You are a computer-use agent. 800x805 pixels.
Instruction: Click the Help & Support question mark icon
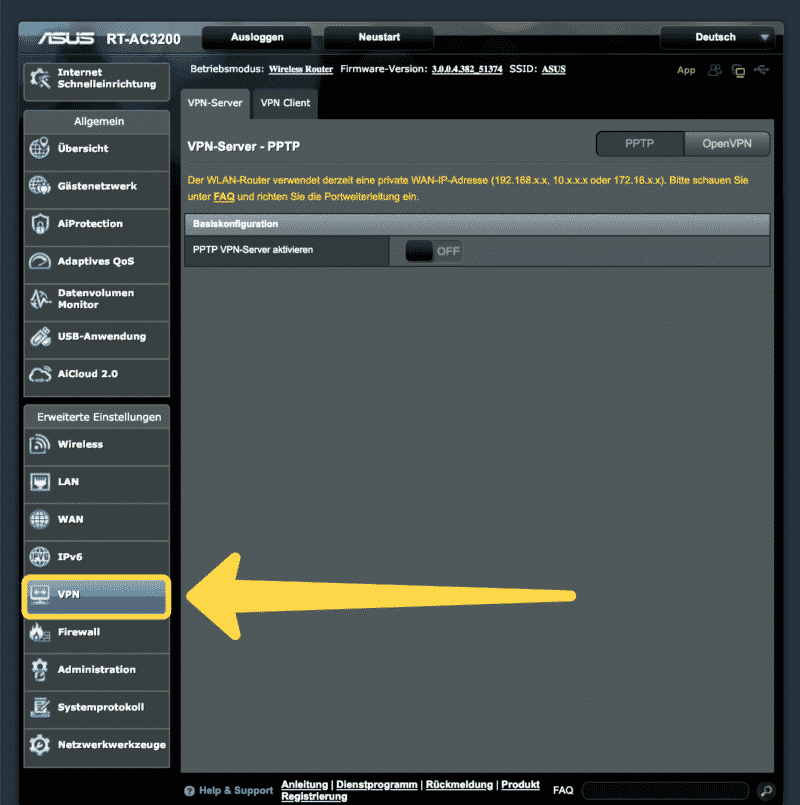tap(189, 791)
